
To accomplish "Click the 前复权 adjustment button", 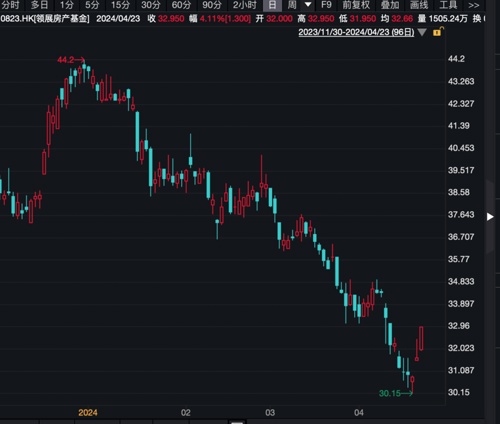I will [x=356, y=5].
